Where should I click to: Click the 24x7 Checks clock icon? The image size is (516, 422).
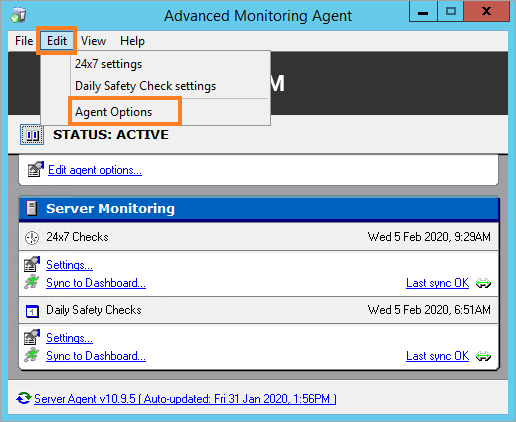click(32, 238)
